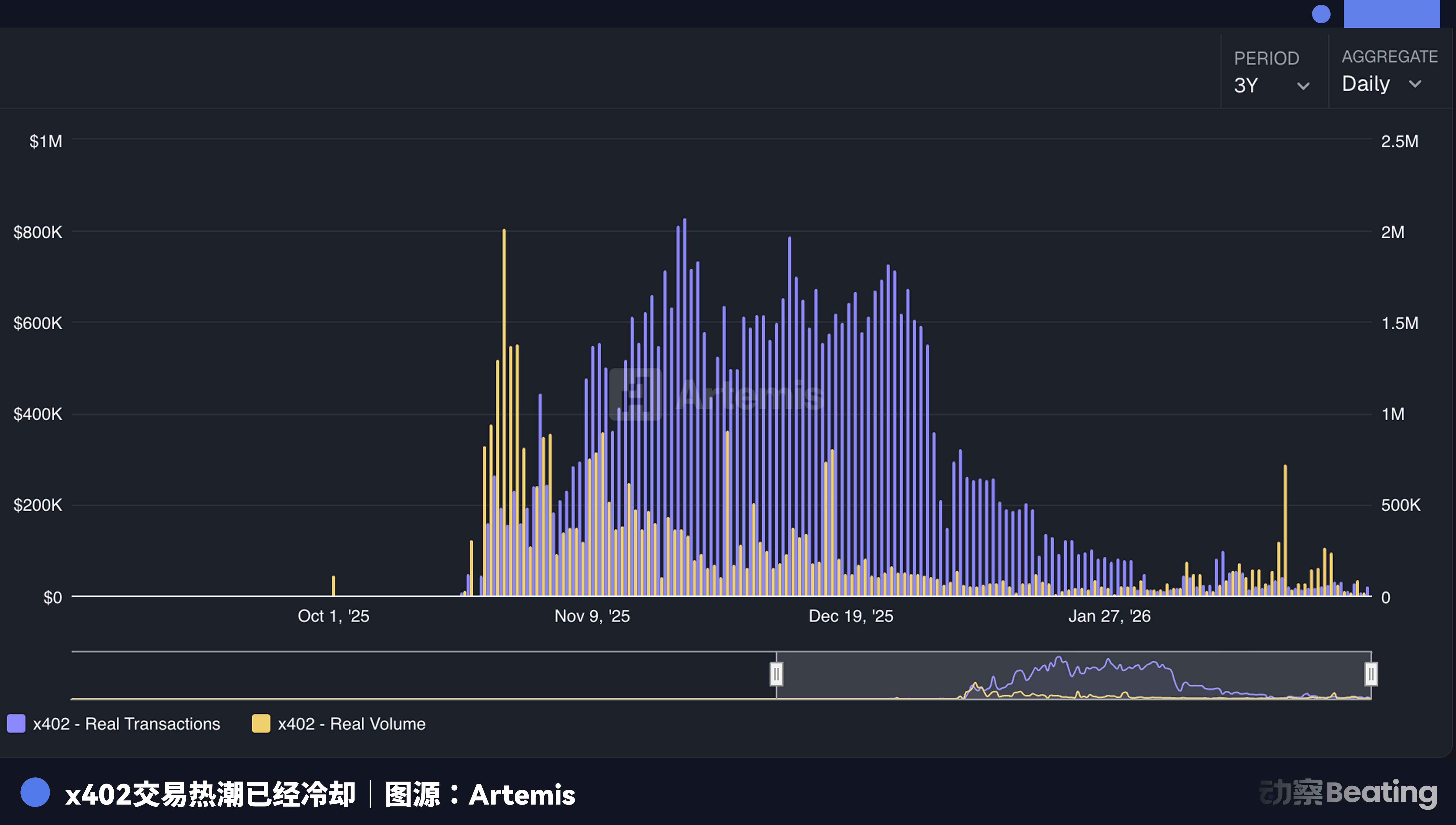Click the chevron beside Daily

tap(1415, 84)
